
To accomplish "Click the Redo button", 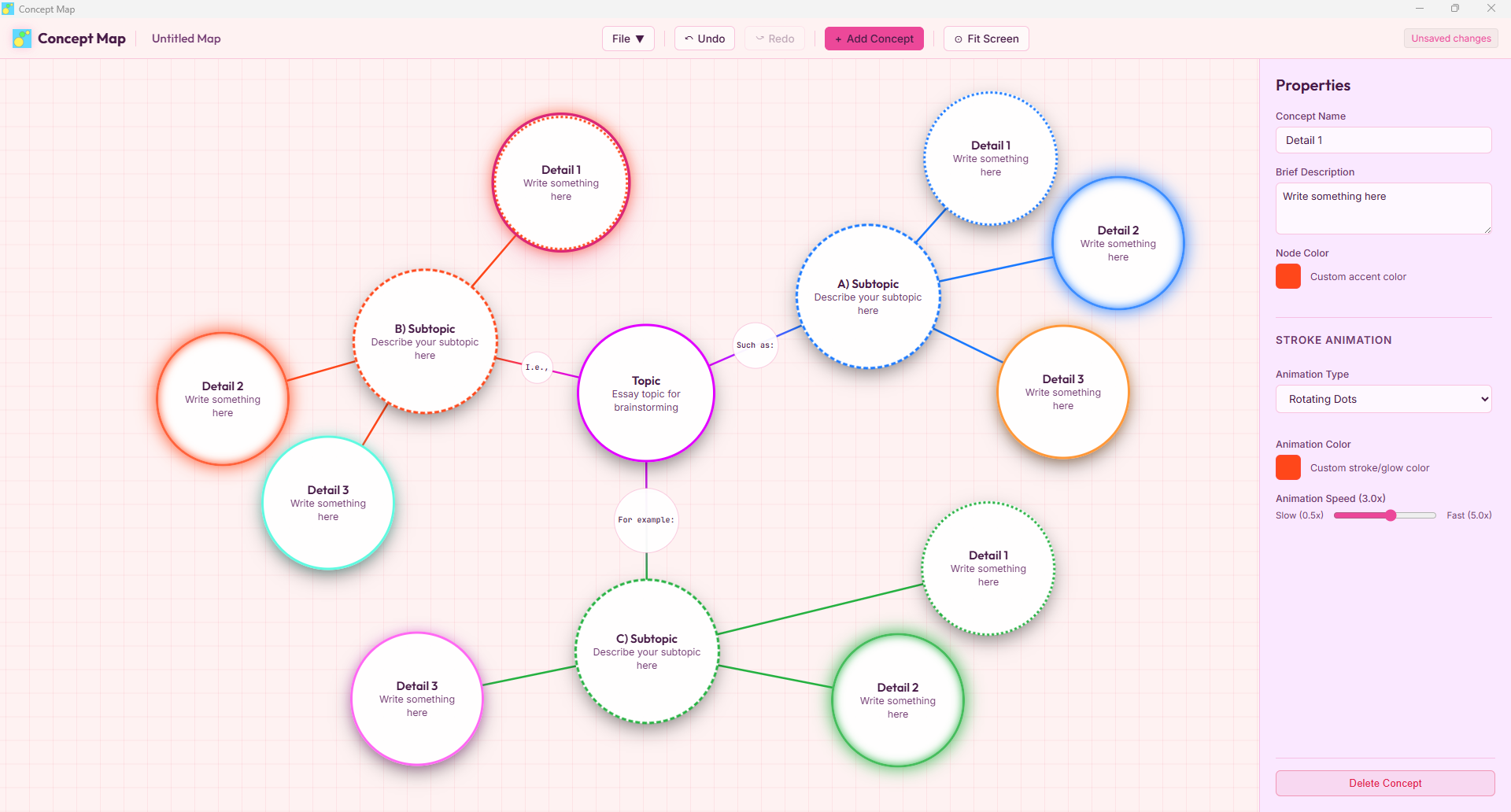I will (x=774, y=39).
